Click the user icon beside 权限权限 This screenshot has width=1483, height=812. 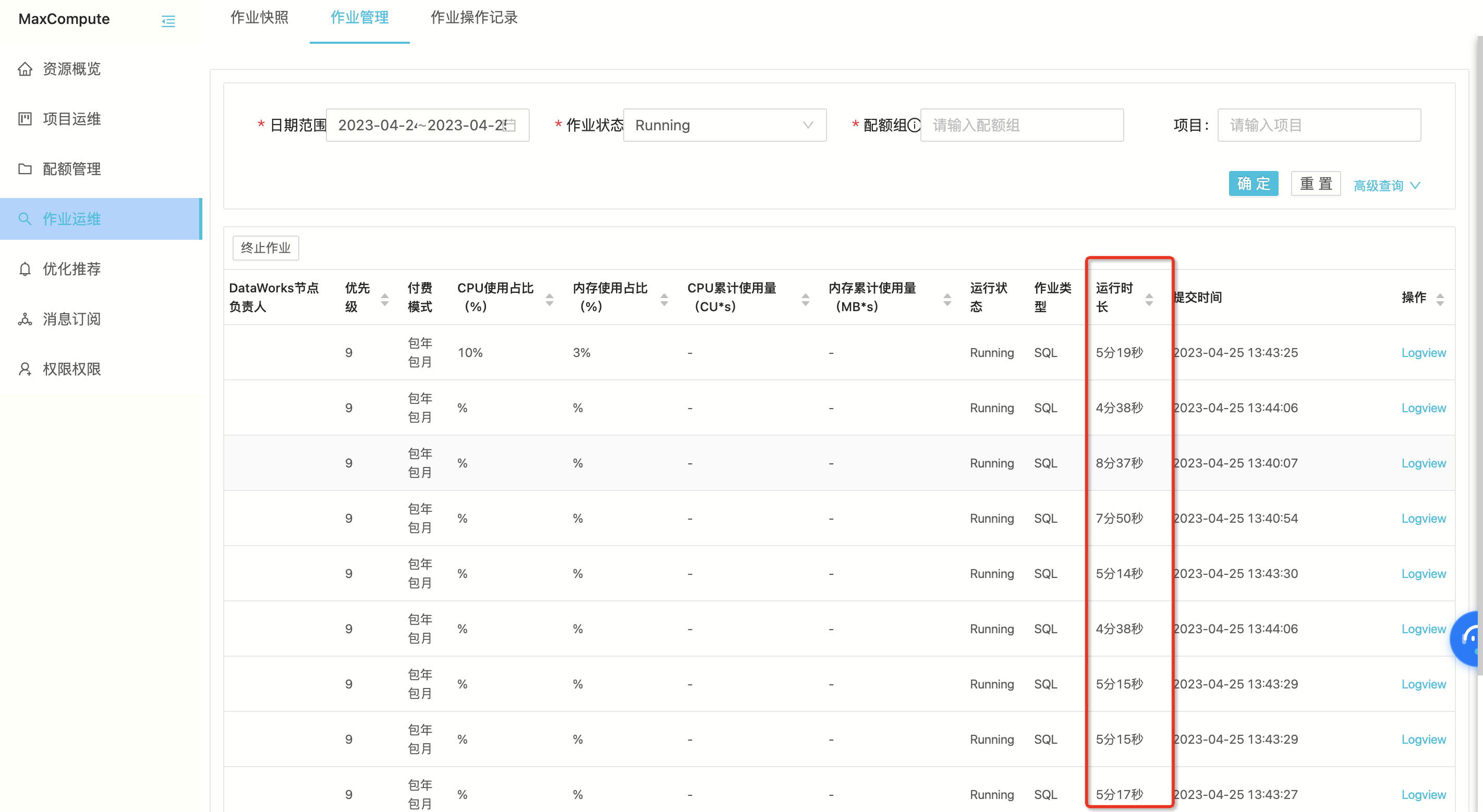pos(25,370)
